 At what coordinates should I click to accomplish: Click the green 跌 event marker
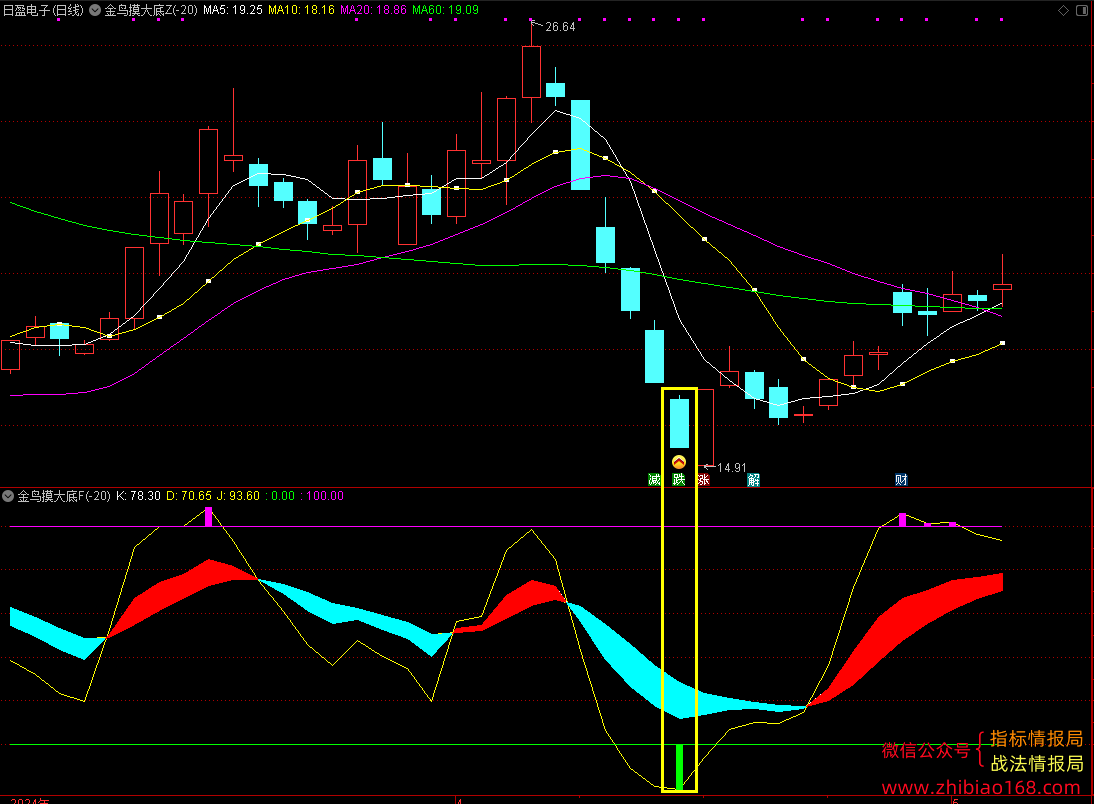tap(679, 479)
